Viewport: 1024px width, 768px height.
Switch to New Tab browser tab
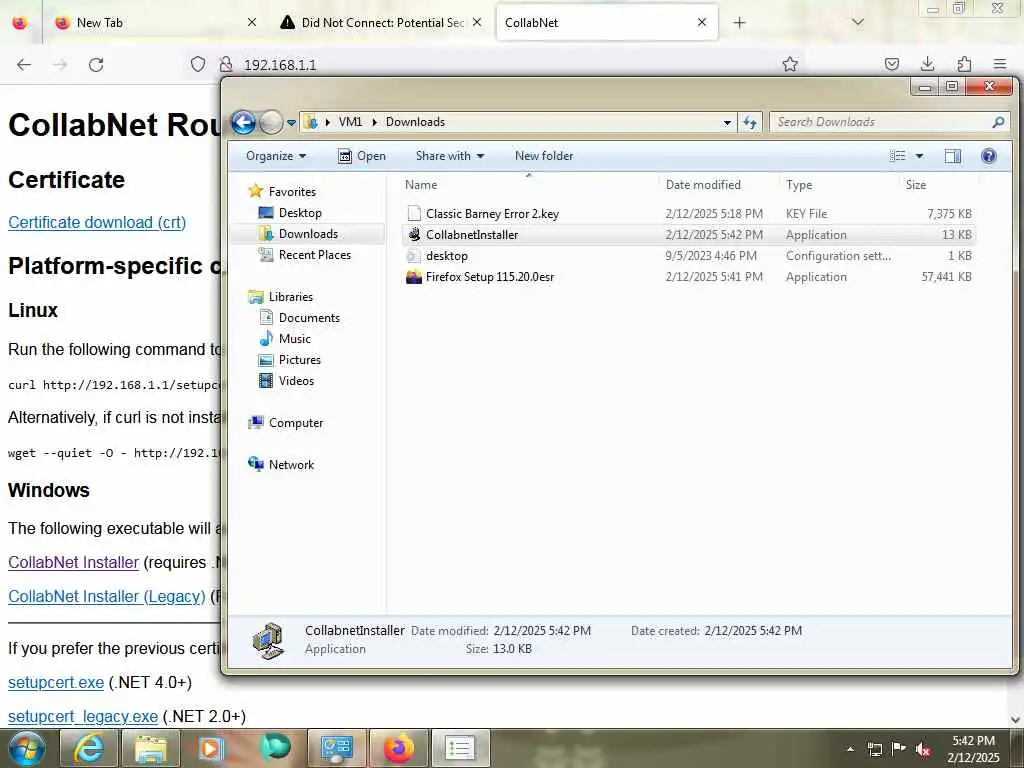click(x=153, y=23)
